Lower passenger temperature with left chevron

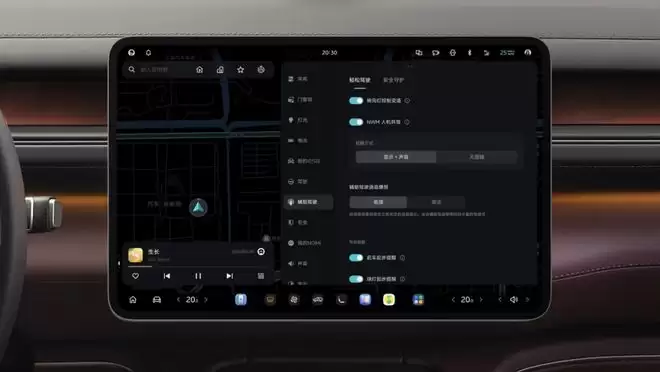pos(453,300)
